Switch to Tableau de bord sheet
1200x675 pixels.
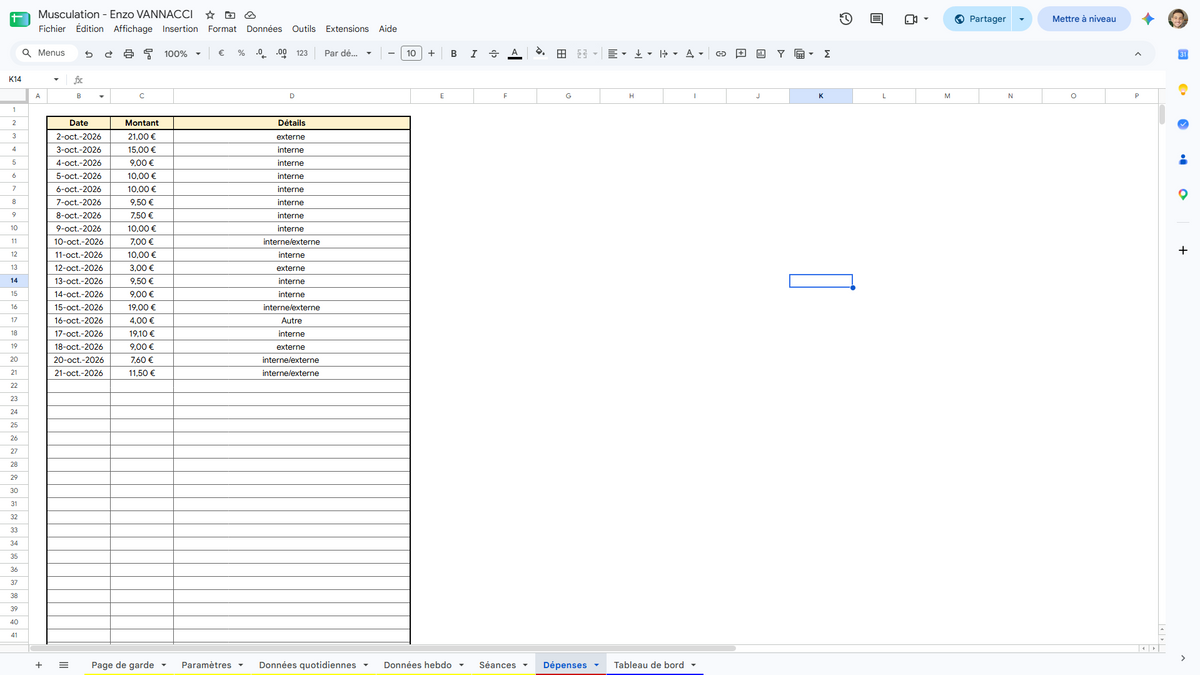649,665
